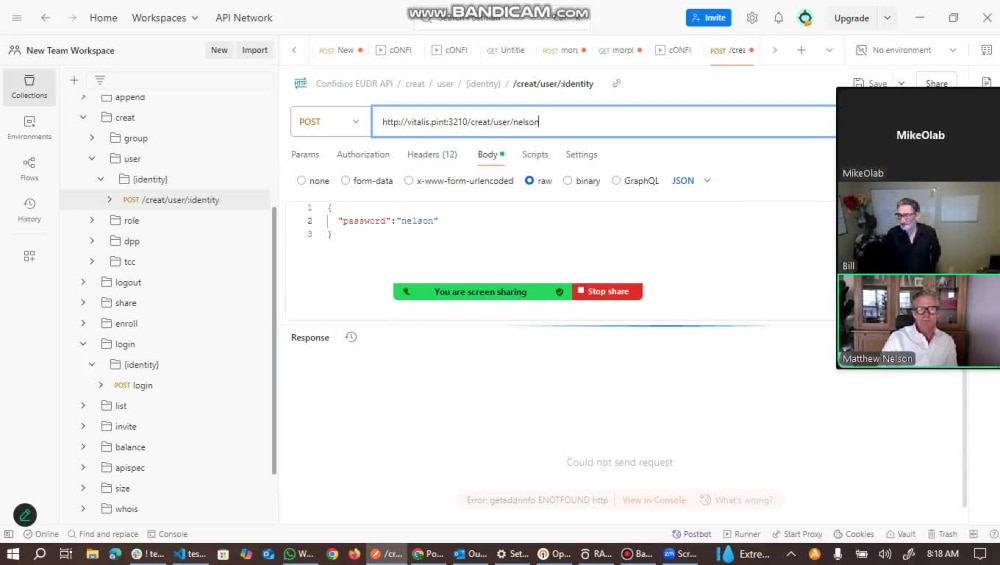The width and height of the screenshot is (1000, 565).
Task: Select the POST login request
Action: click(133, 385)
